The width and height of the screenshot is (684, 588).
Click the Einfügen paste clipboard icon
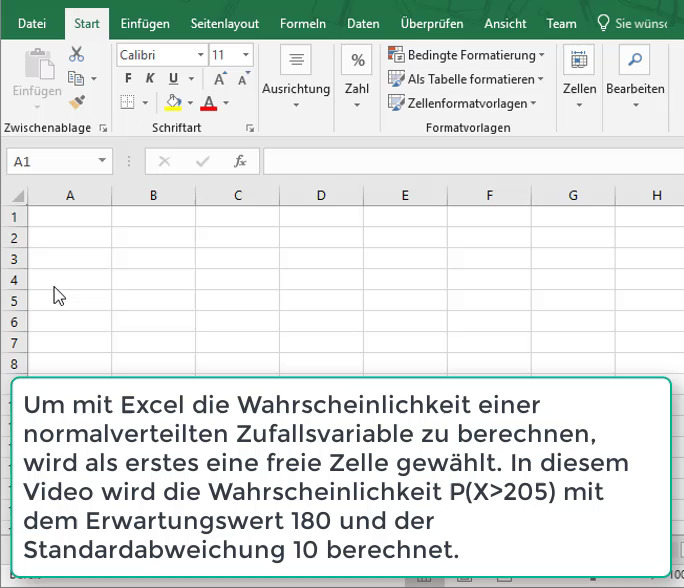[x=38, y=65]
